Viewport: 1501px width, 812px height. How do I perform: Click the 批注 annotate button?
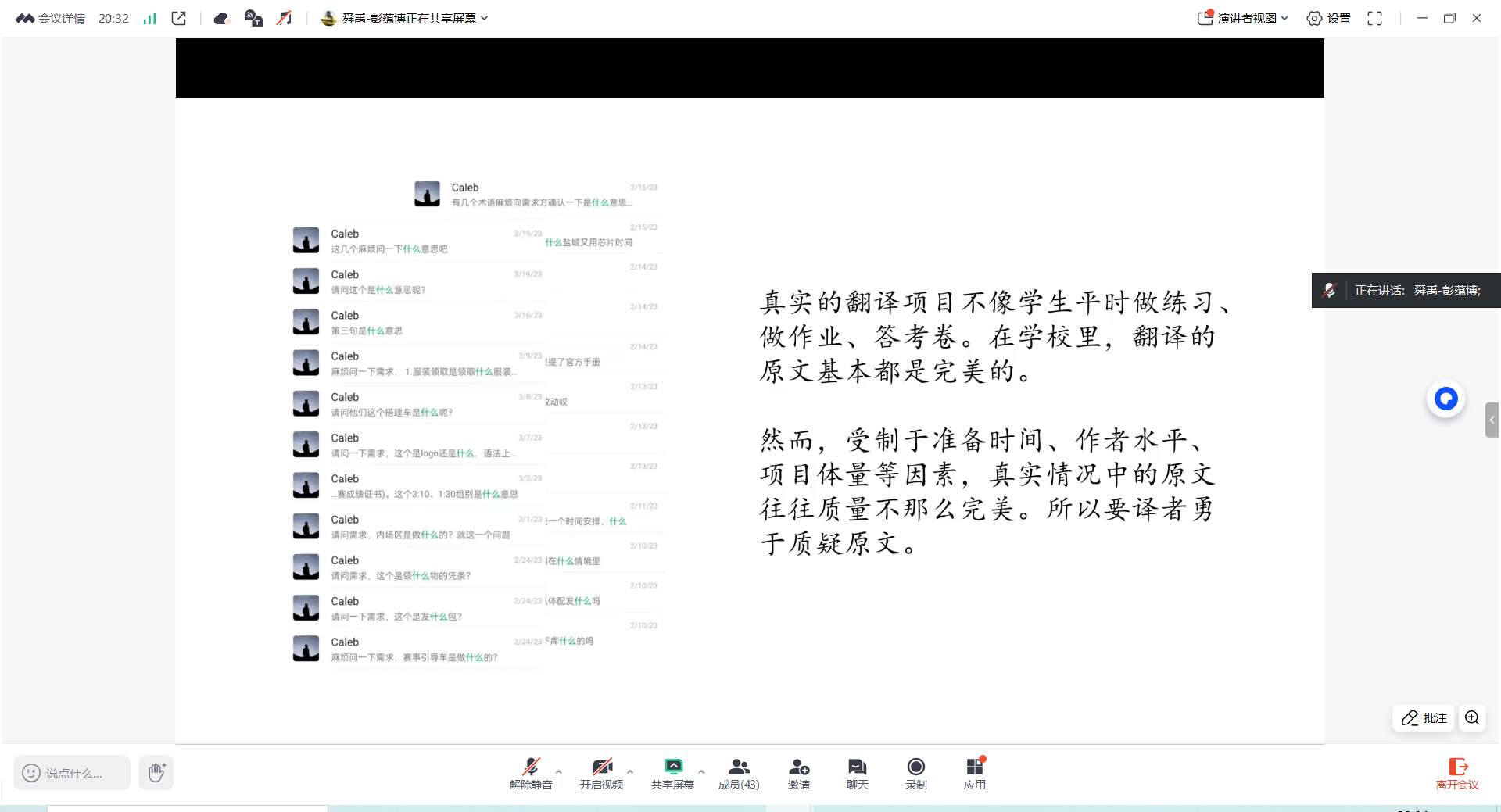click(1424, 717)
